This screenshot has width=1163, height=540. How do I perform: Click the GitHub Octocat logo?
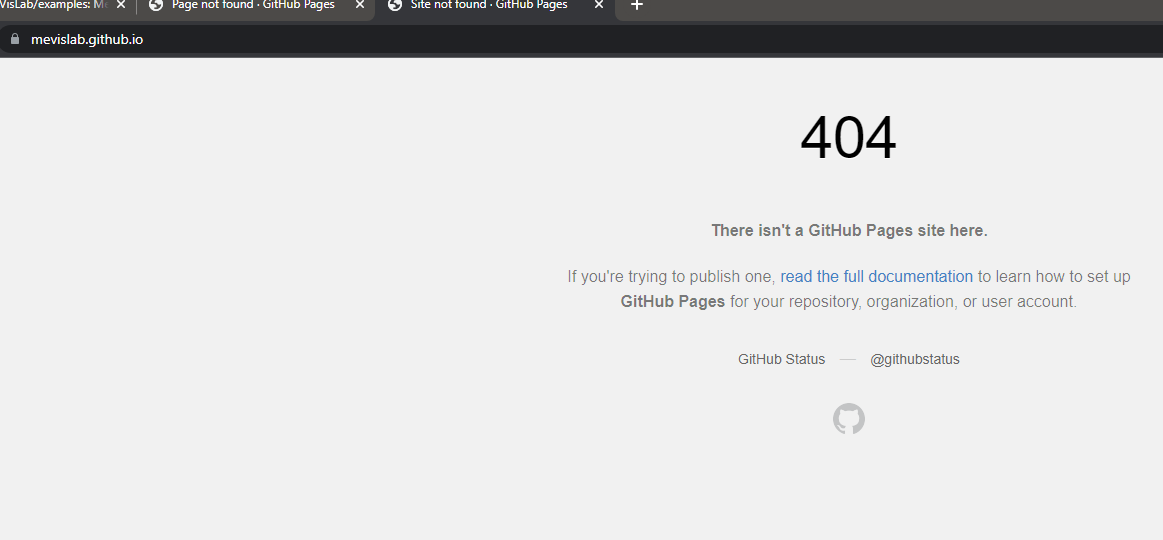[x=849, y=419]
